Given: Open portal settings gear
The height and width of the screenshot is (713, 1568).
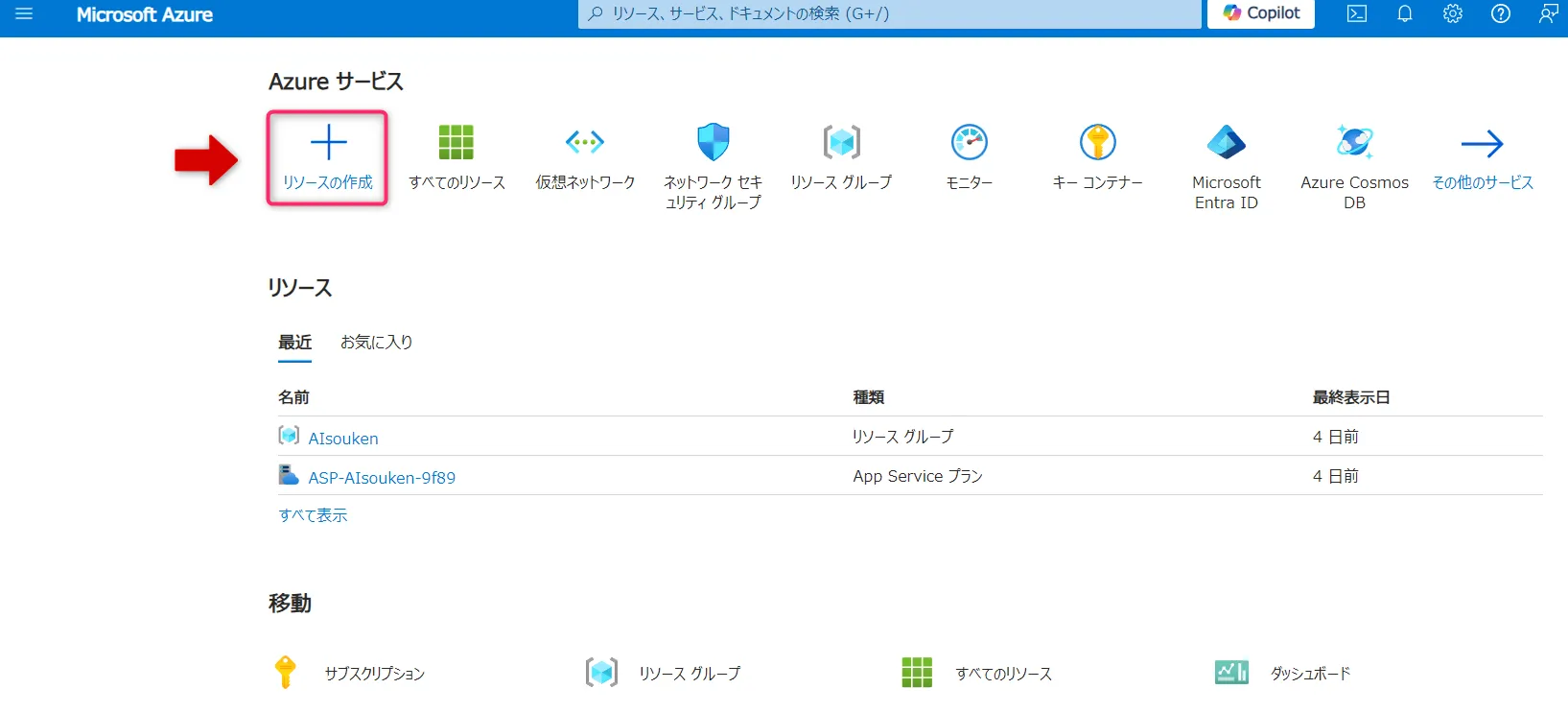Looking at the screenshot, I should [x=1453, y=13].
